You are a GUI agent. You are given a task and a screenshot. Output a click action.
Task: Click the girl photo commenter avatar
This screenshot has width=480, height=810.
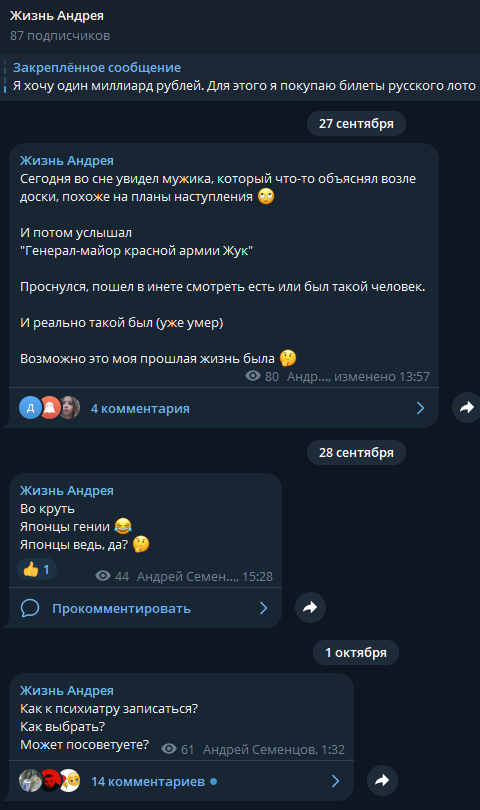(x=70, y=408)
